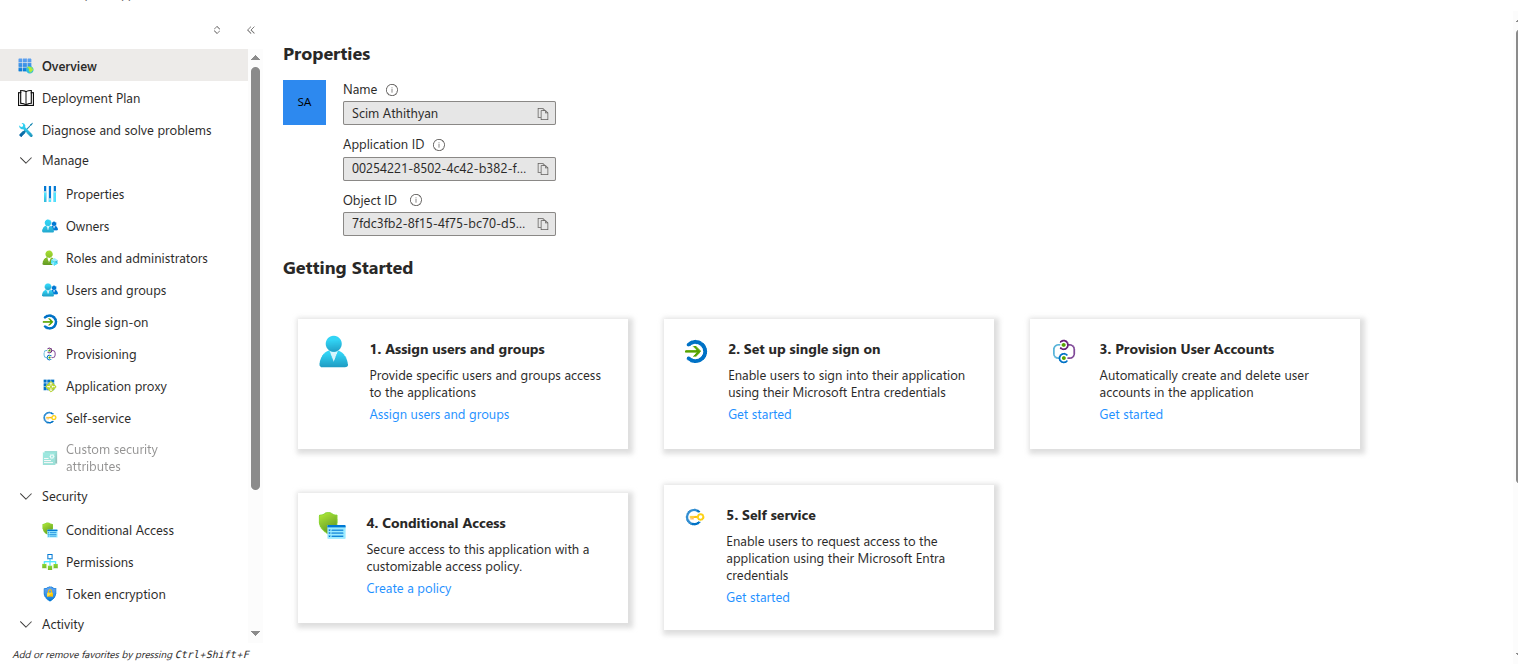The image size is (1518, 664).
Task: Click the Conditional Access card shield icon
Action: click(x=332, y=526)
